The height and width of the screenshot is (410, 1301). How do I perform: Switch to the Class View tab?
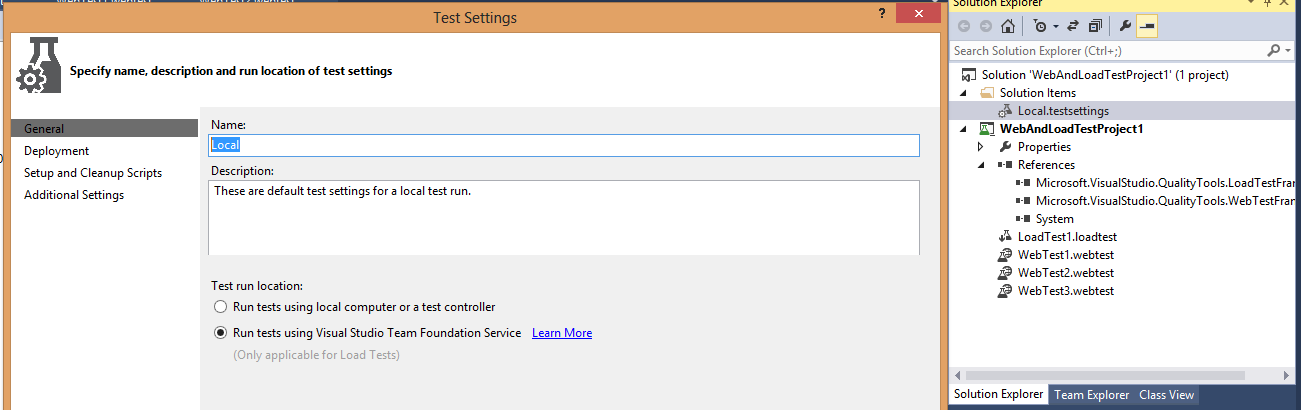tap(1166, 395)
